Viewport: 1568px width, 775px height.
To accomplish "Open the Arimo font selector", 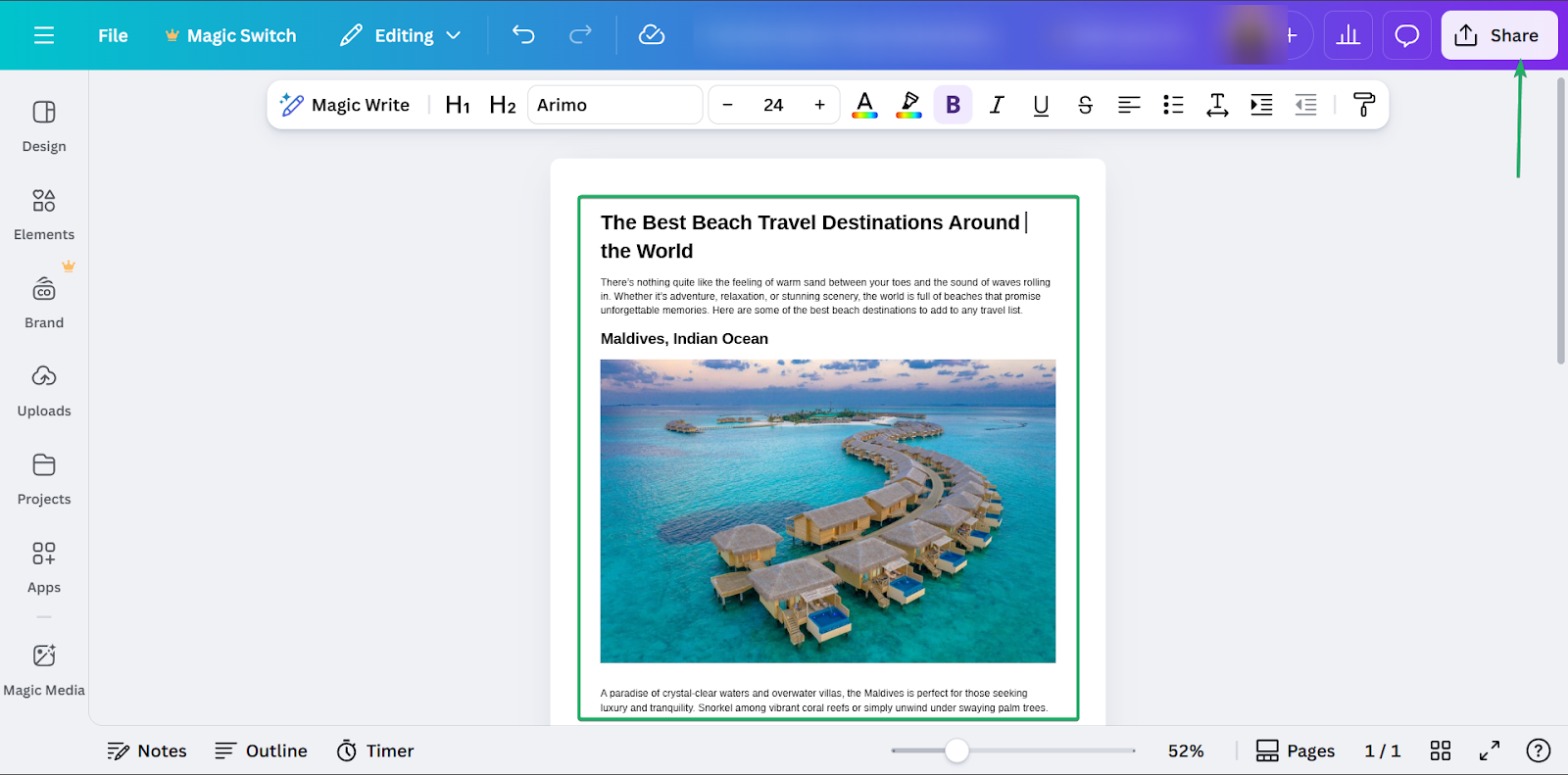I will 614,105.
